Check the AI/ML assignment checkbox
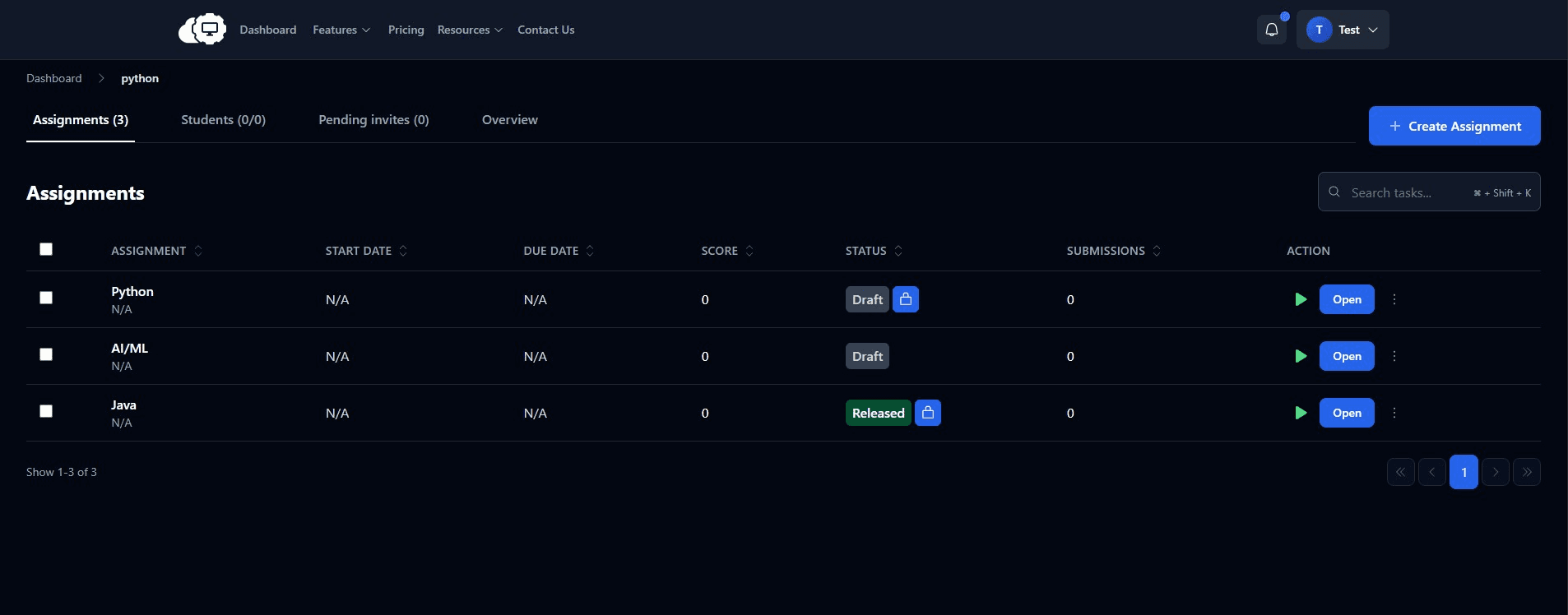 click(46, 354)
